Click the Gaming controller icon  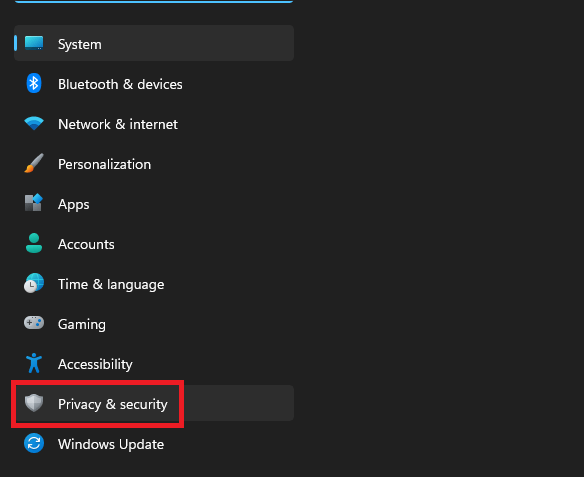point(34,323)
